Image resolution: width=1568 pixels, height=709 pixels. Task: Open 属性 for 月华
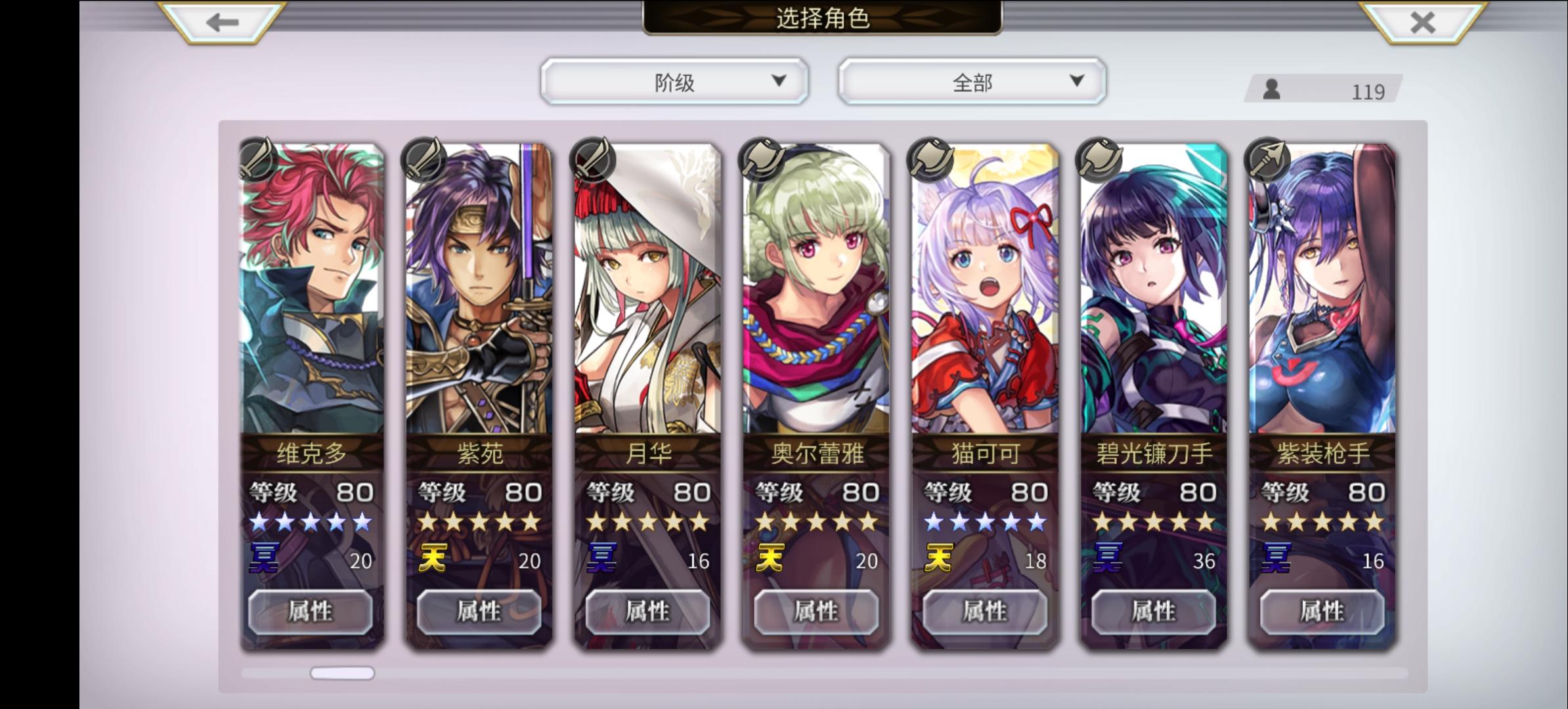647,612
